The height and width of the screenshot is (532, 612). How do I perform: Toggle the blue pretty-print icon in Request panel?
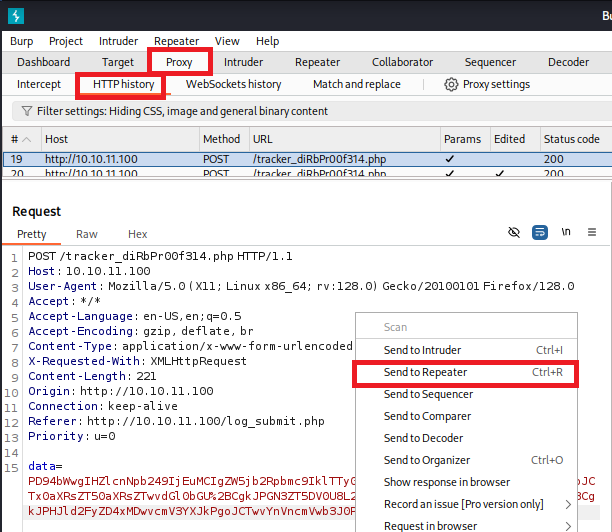540,232
